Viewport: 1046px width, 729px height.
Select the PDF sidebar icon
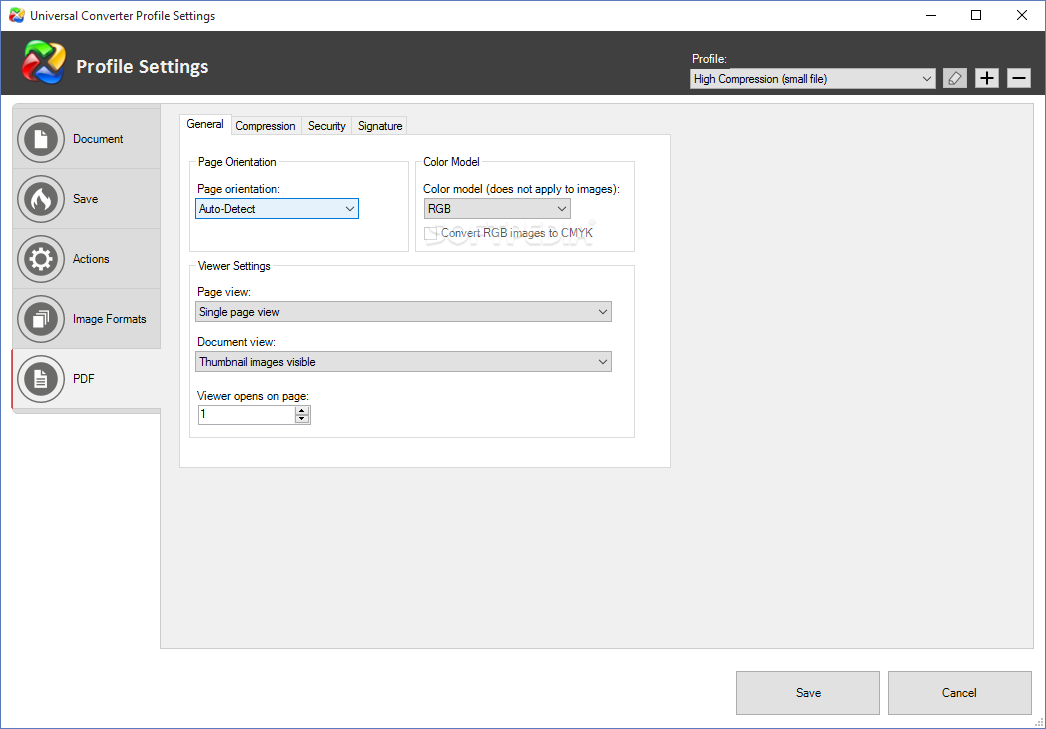41,379
